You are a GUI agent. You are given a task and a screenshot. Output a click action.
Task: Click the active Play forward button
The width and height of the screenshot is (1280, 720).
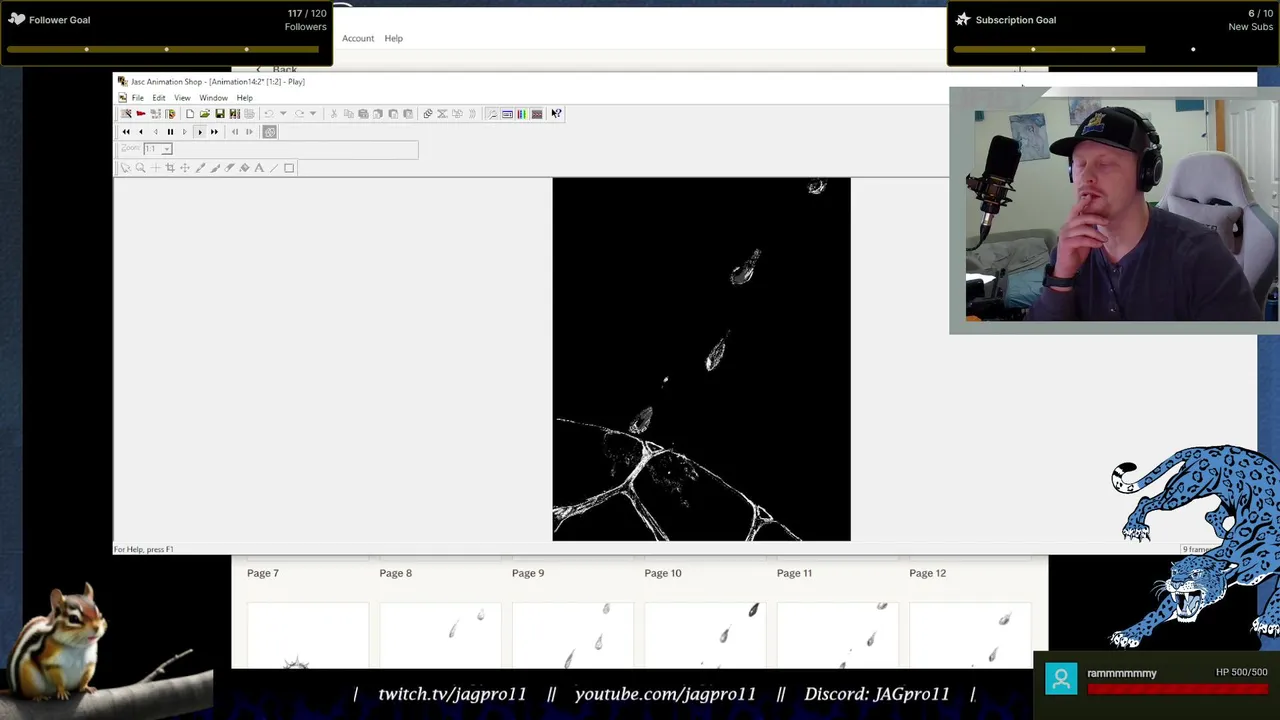click(200, 132)
